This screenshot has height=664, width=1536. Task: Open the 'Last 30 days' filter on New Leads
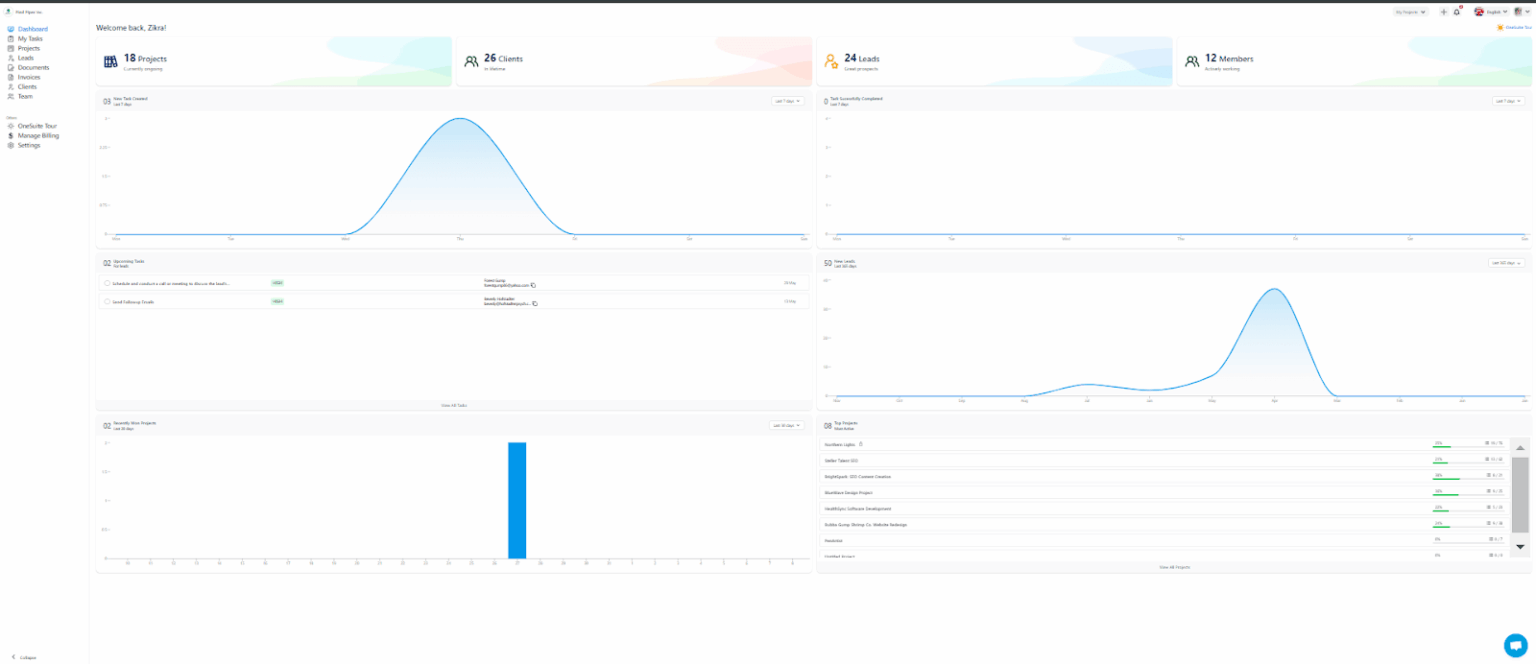click(1505, 262)
